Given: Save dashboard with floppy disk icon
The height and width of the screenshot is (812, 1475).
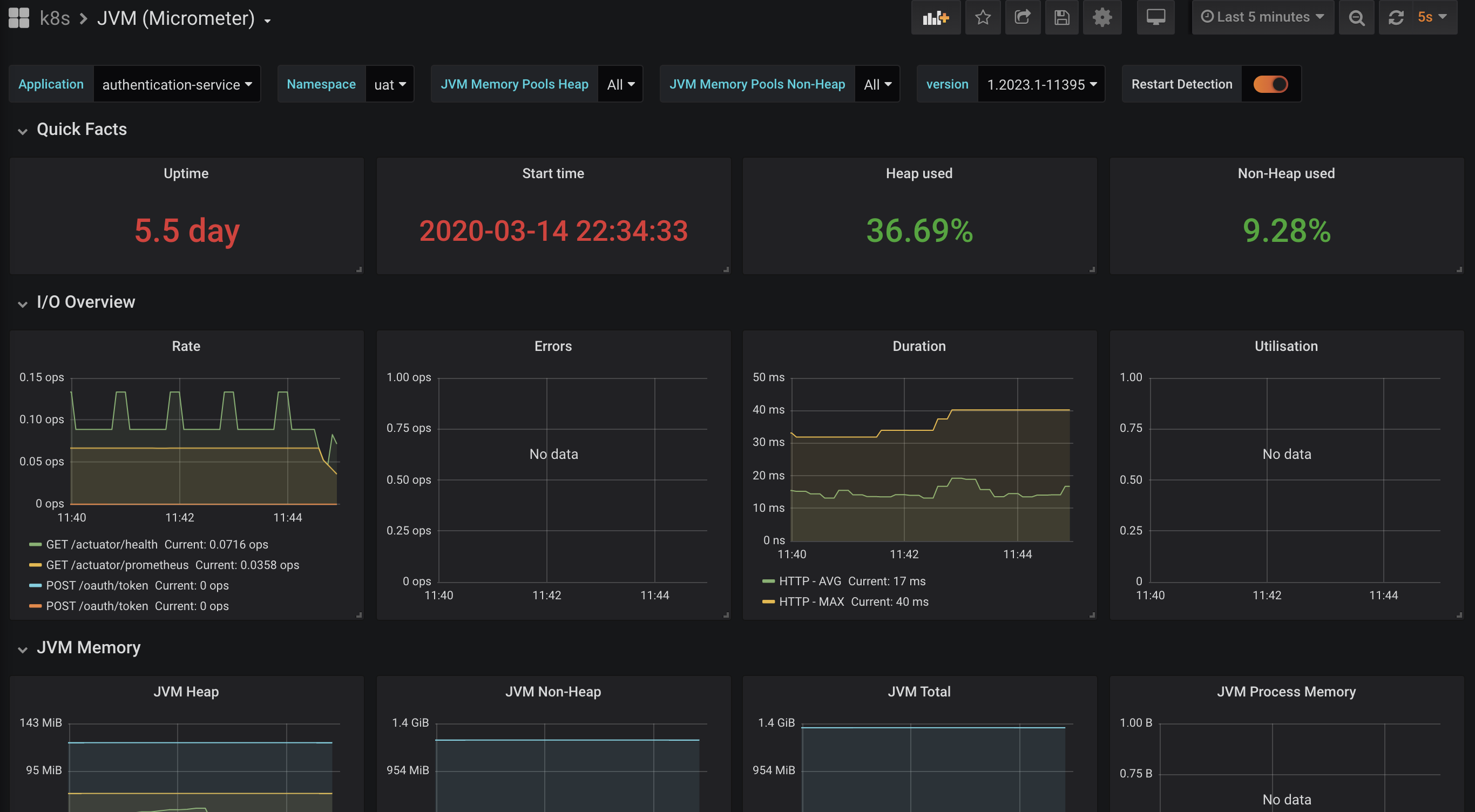Looking at the screenshot, I should pos(1061,18).
